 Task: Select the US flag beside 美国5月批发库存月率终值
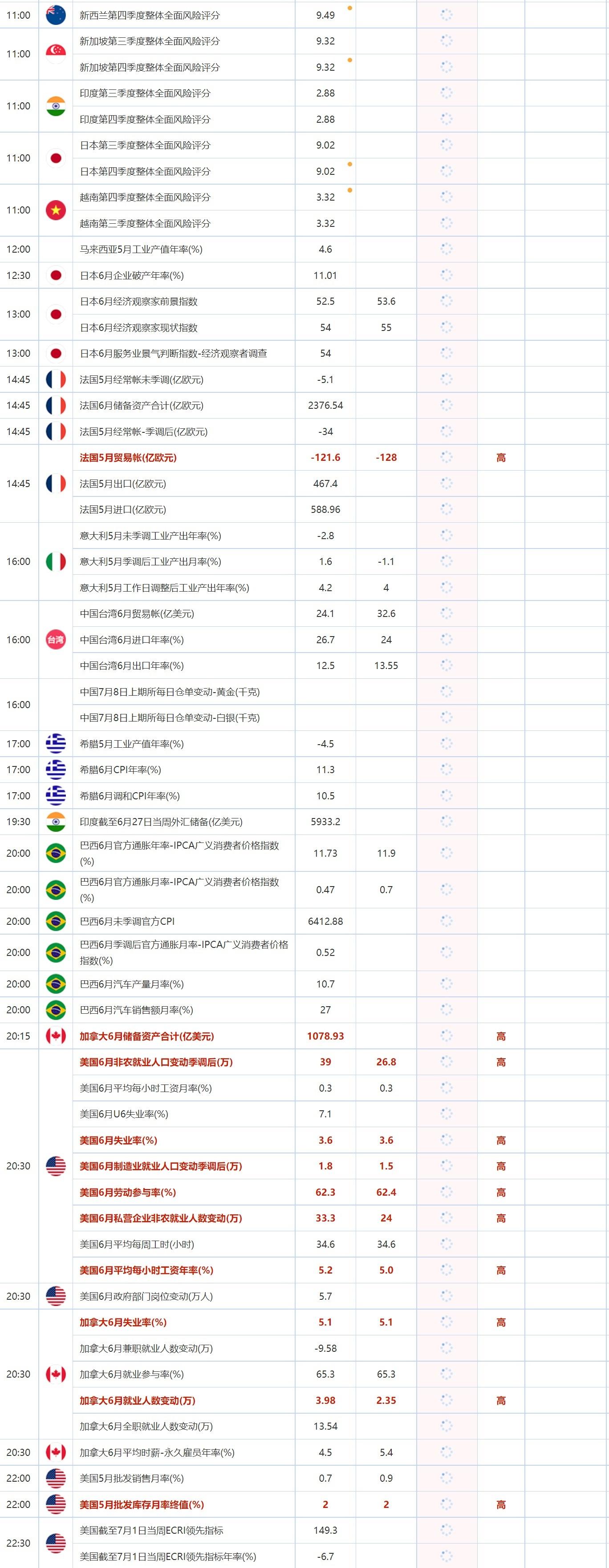tap(55, 1504)
